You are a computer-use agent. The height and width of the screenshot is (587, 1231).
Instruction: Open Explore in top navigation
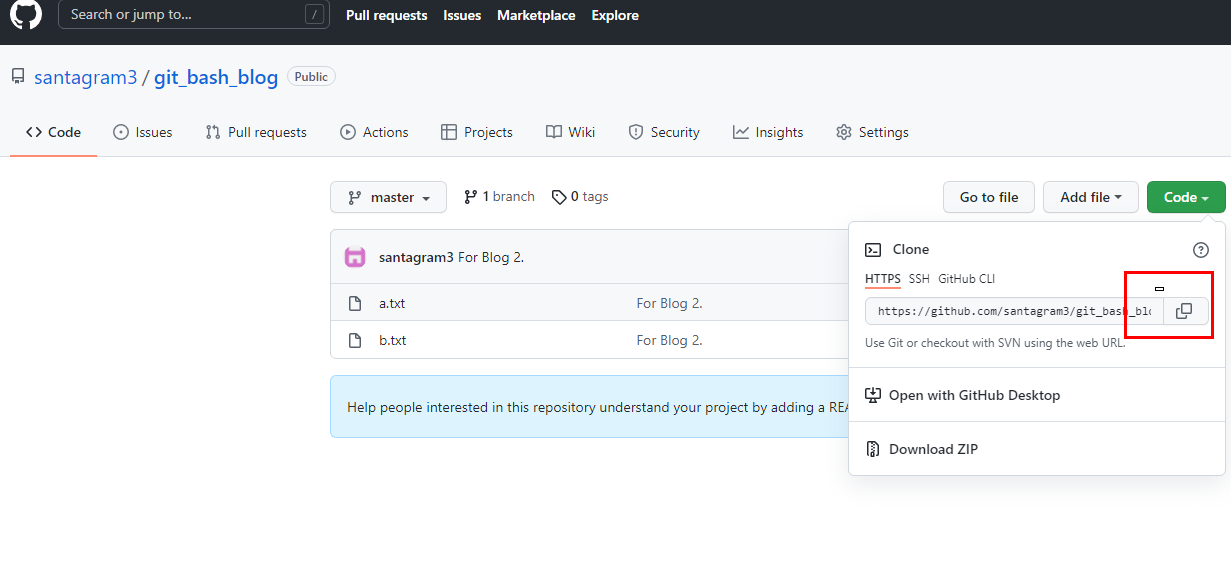click(x=615, y=15)
